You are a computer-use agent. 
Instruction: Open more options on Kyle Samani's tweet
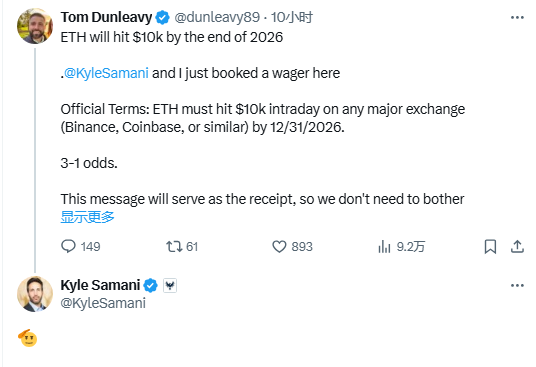point(517,285)
